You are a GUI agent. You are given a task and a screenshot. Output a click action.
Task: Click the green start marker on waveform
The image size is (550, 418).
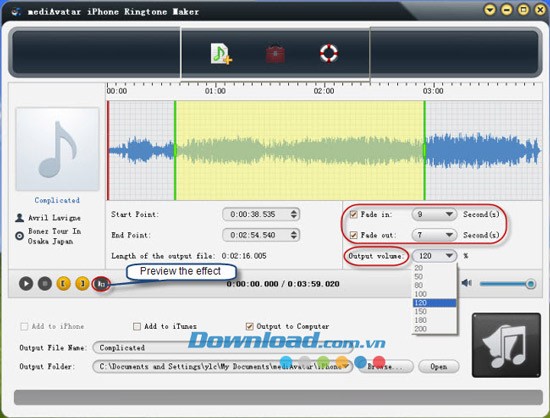175,150
